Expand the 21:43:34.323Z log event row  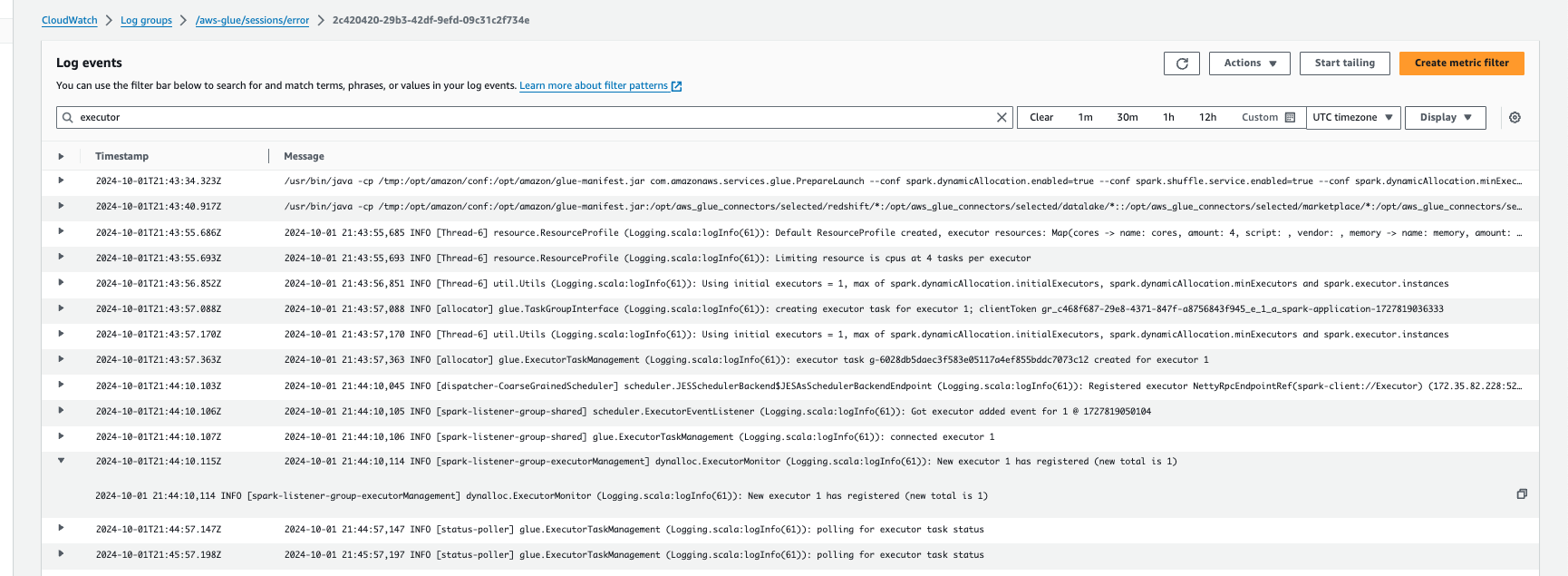click(61, 181)
